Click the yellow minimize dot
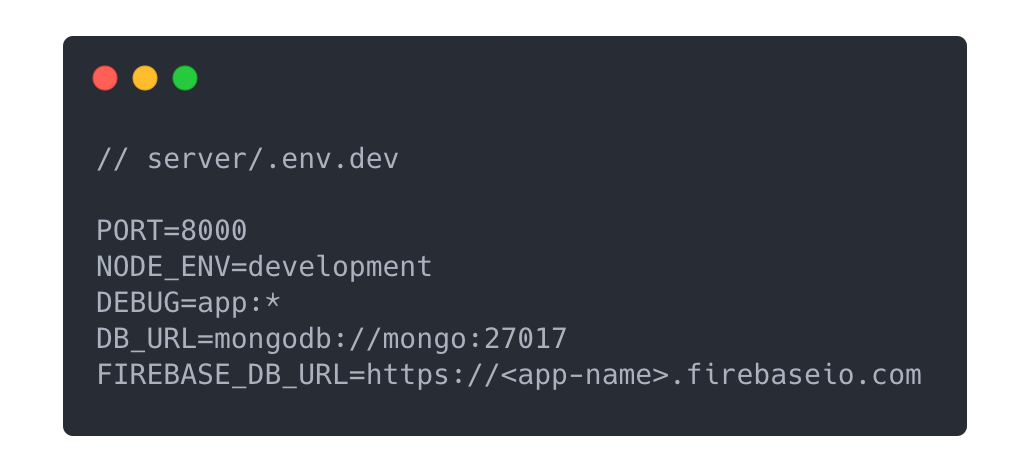Image resolution: width=1030 pixels, height=472 pixels. coord(145,78)
